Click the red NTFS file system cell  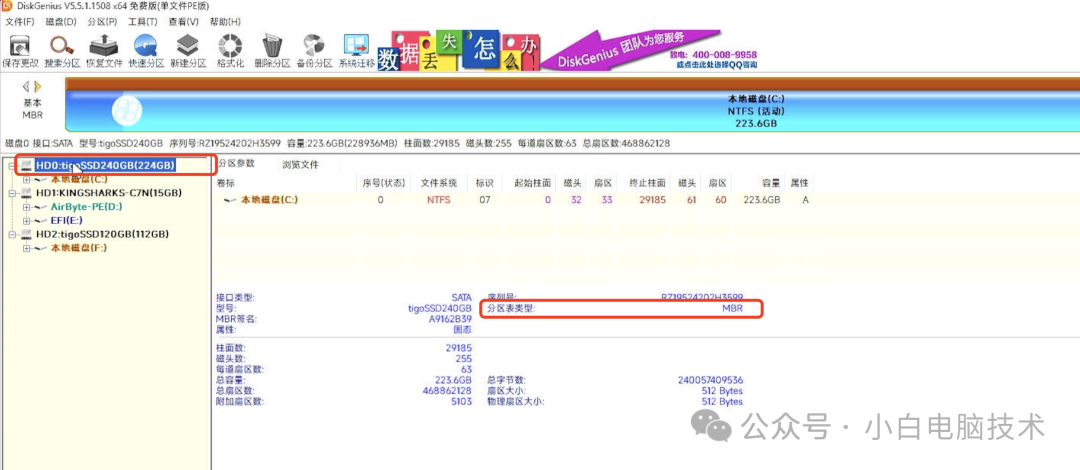click(x=438, y=200)
